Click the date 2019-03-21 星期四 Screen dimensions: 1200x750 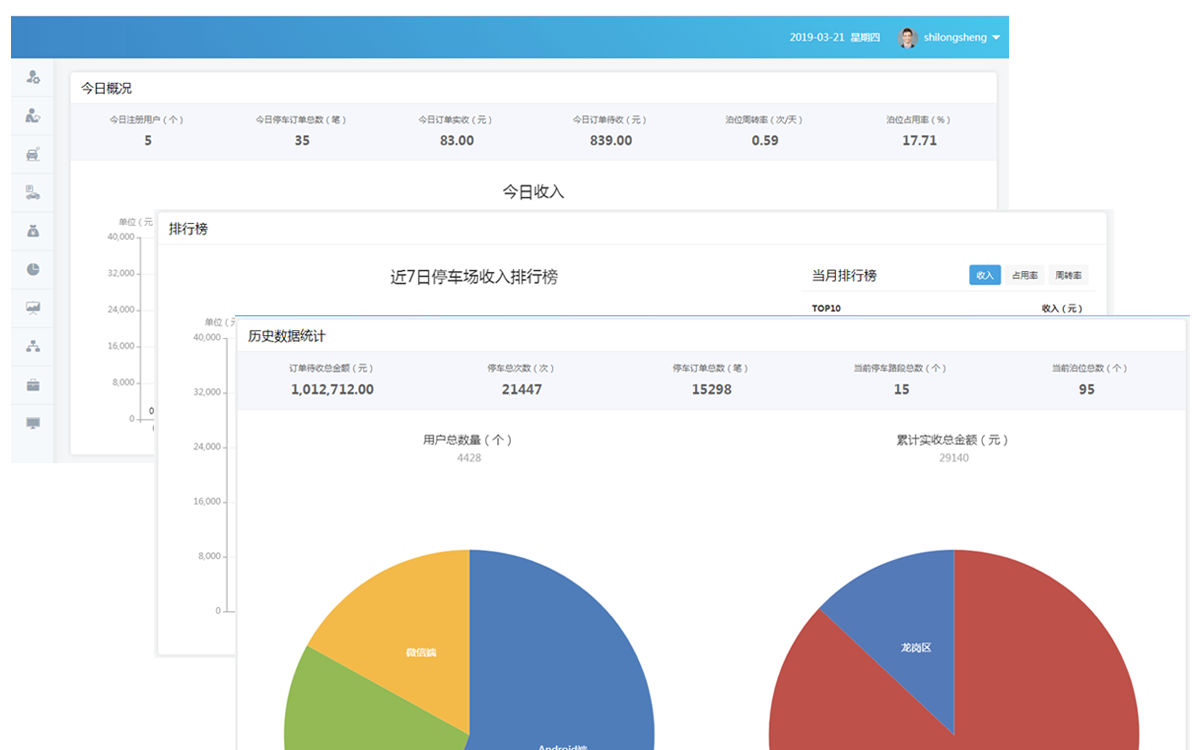point(835,38)
